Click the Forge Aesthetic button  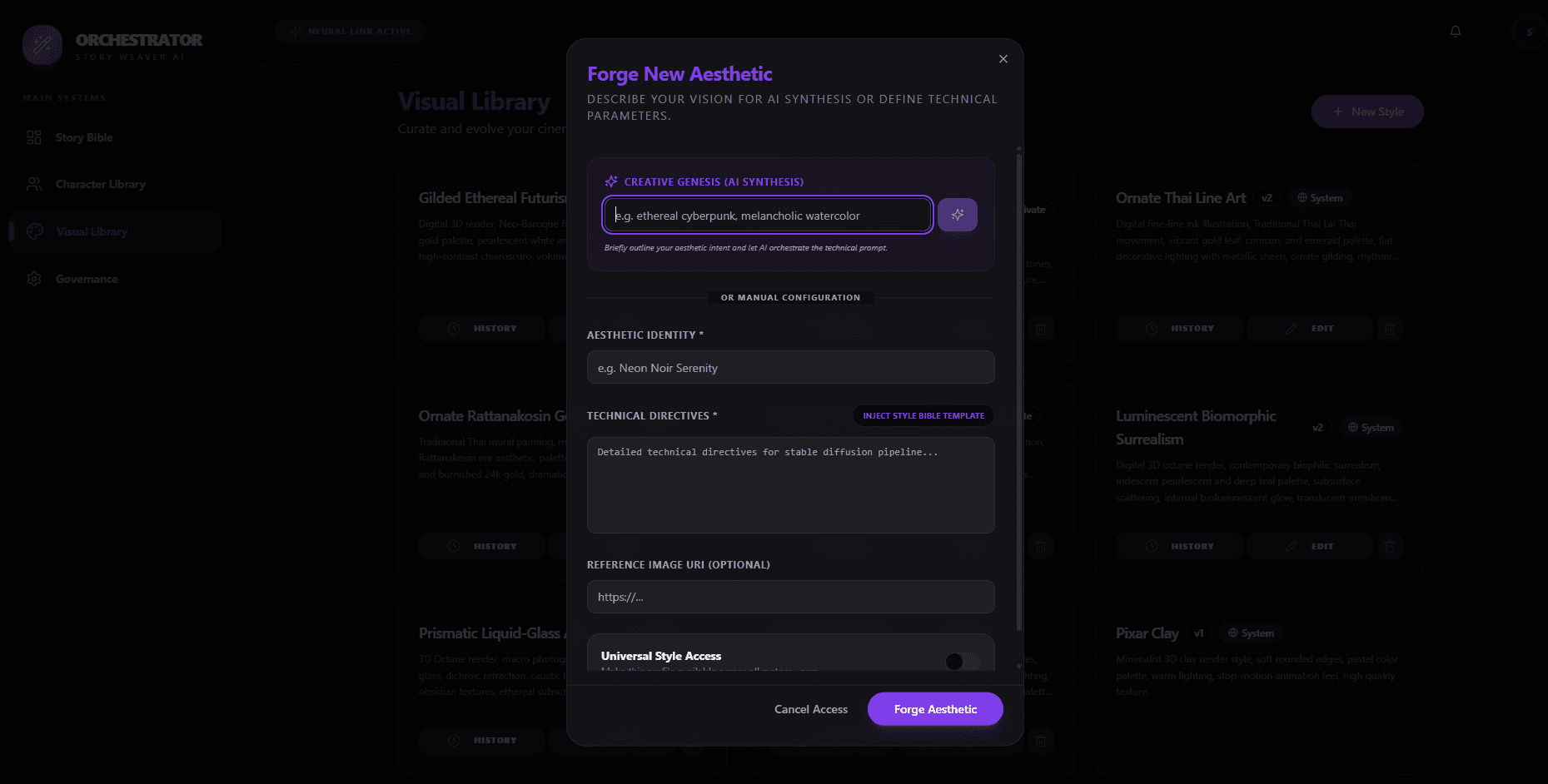(935, 709)
